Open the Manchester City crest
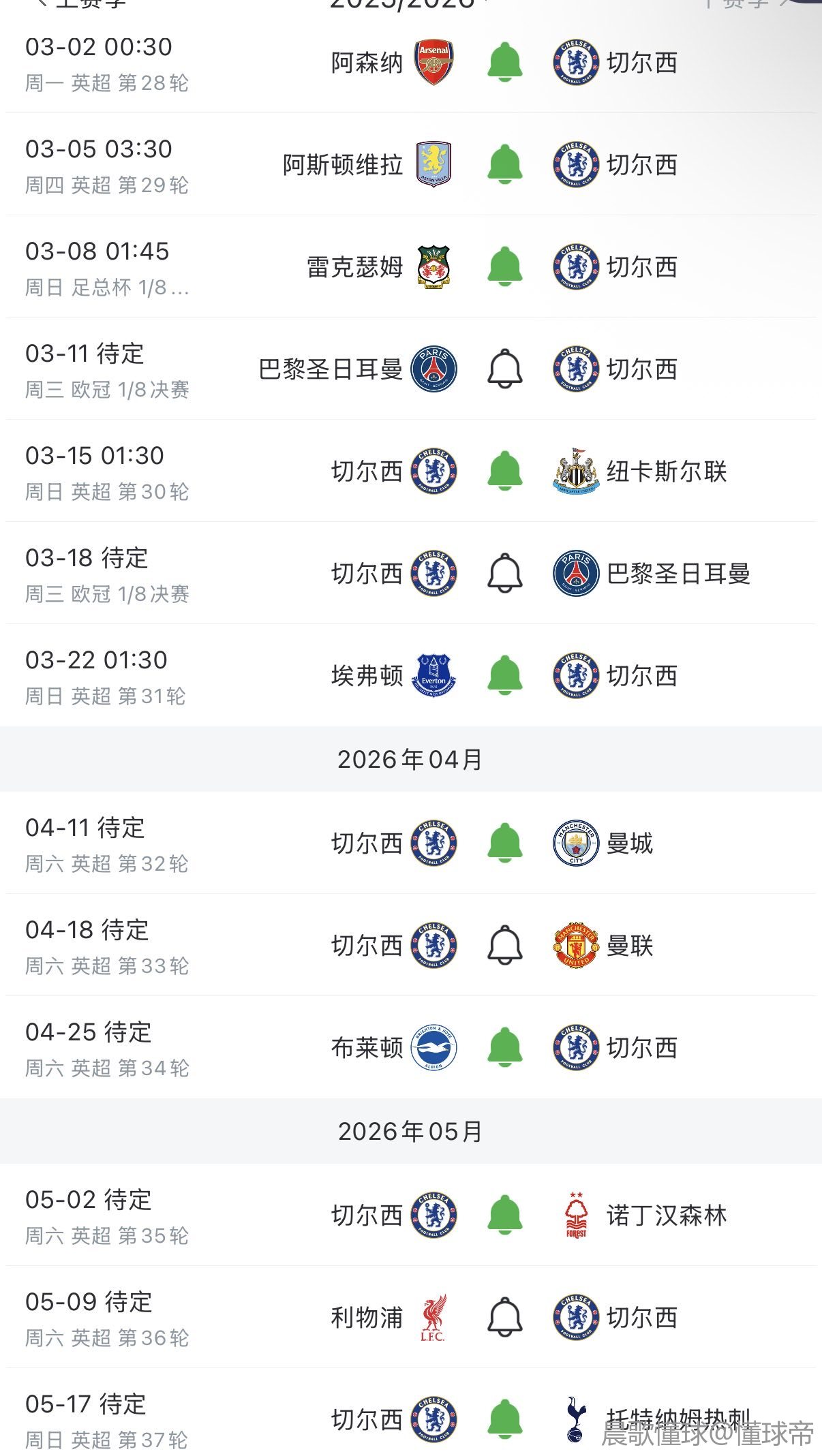The height and width of the screenshot is (1456, 822). pyautogui.click(x=576, y=843)
